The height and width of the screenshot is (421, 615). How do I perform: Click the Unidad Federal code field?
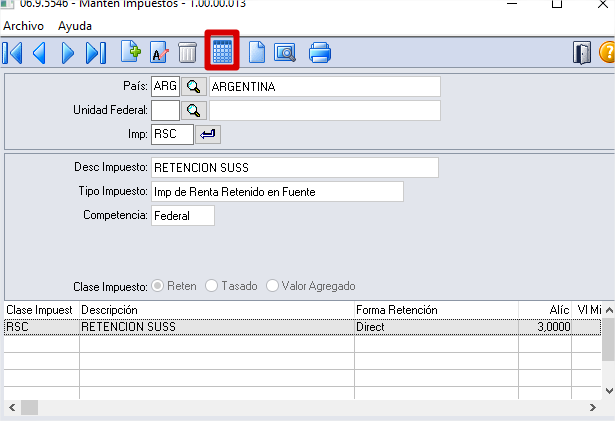coord(165,110)
